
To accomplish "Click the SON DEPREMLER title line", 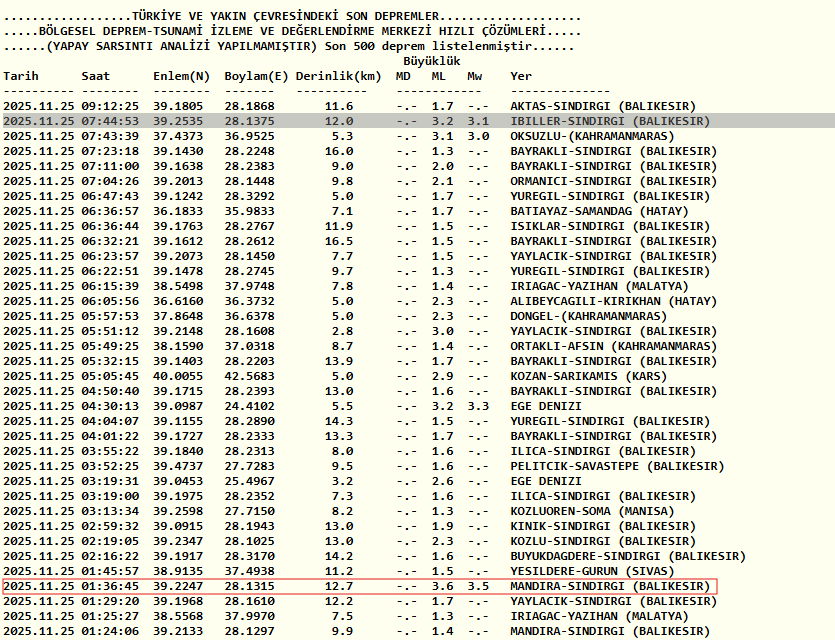I will click(x=292, y=17).
